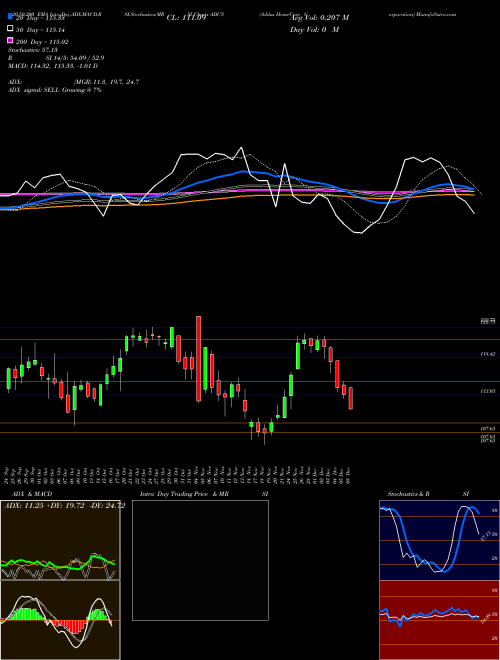Select the 50 Day = 115.14 label

click(42, 30)
